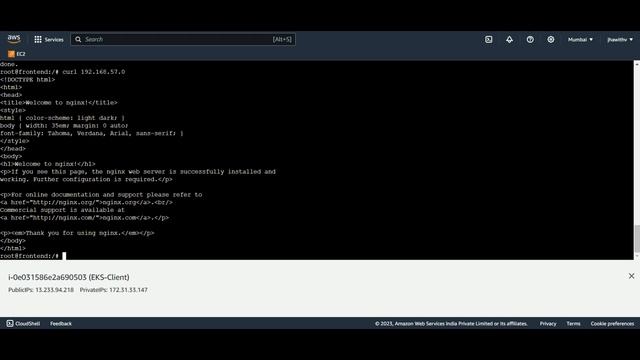Screen dimensions: 640x360
Task: Click the search magnifier icon
Action: [78, 40]
